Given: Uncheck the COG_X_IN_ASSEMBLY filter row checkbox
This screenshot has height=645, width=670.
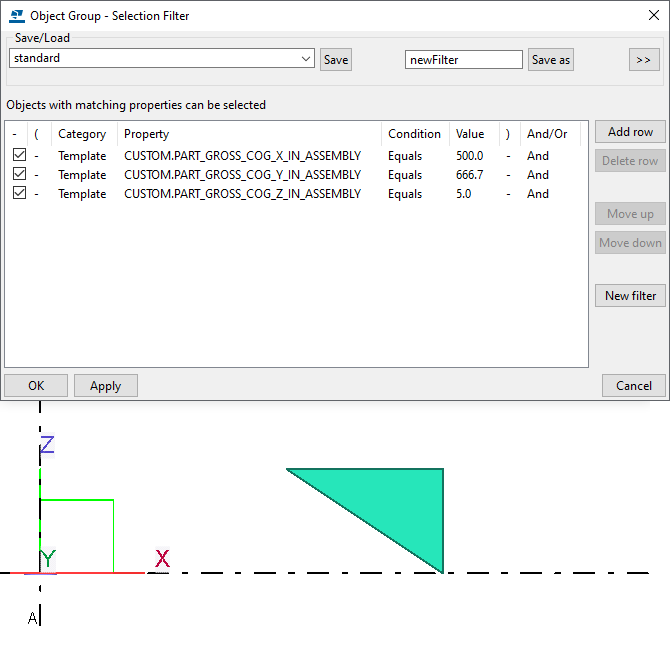Looking at the screenshot, I should click(x=19, y=156).
